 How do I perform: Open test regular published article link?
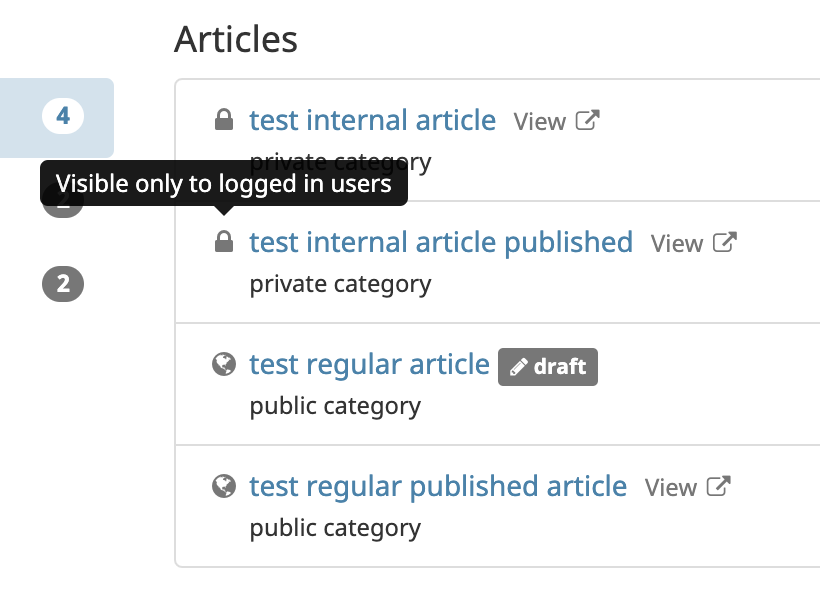(438, 486)
